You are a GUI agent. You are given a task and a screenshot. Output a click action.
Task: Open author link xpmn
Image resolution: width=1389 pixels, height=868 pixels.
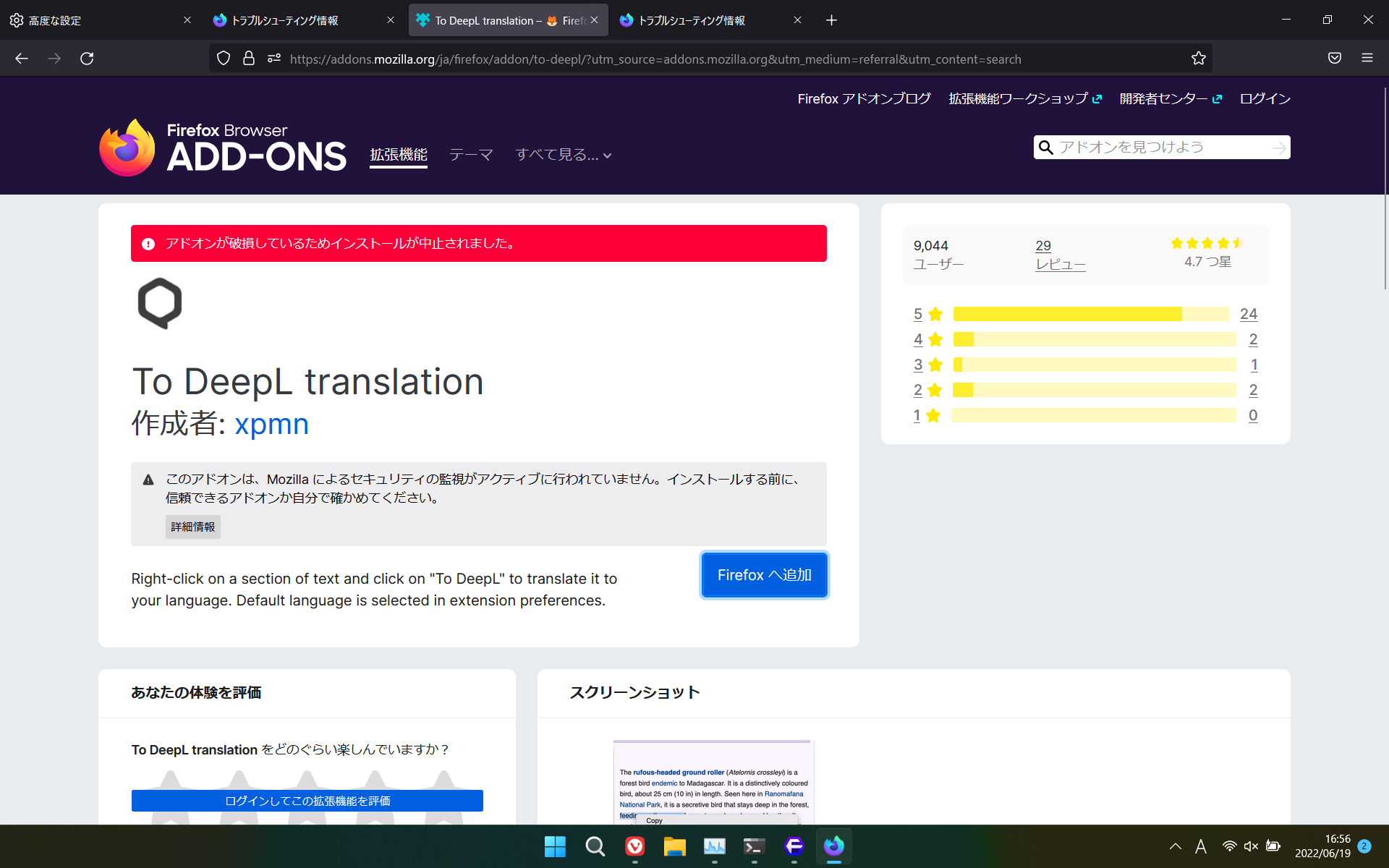click(271, 424)
